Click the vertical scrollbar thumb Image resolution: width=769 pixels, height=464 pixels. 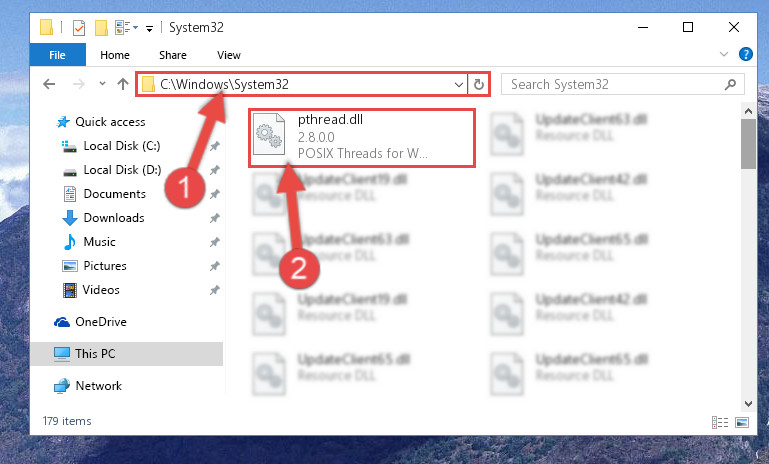748,144
